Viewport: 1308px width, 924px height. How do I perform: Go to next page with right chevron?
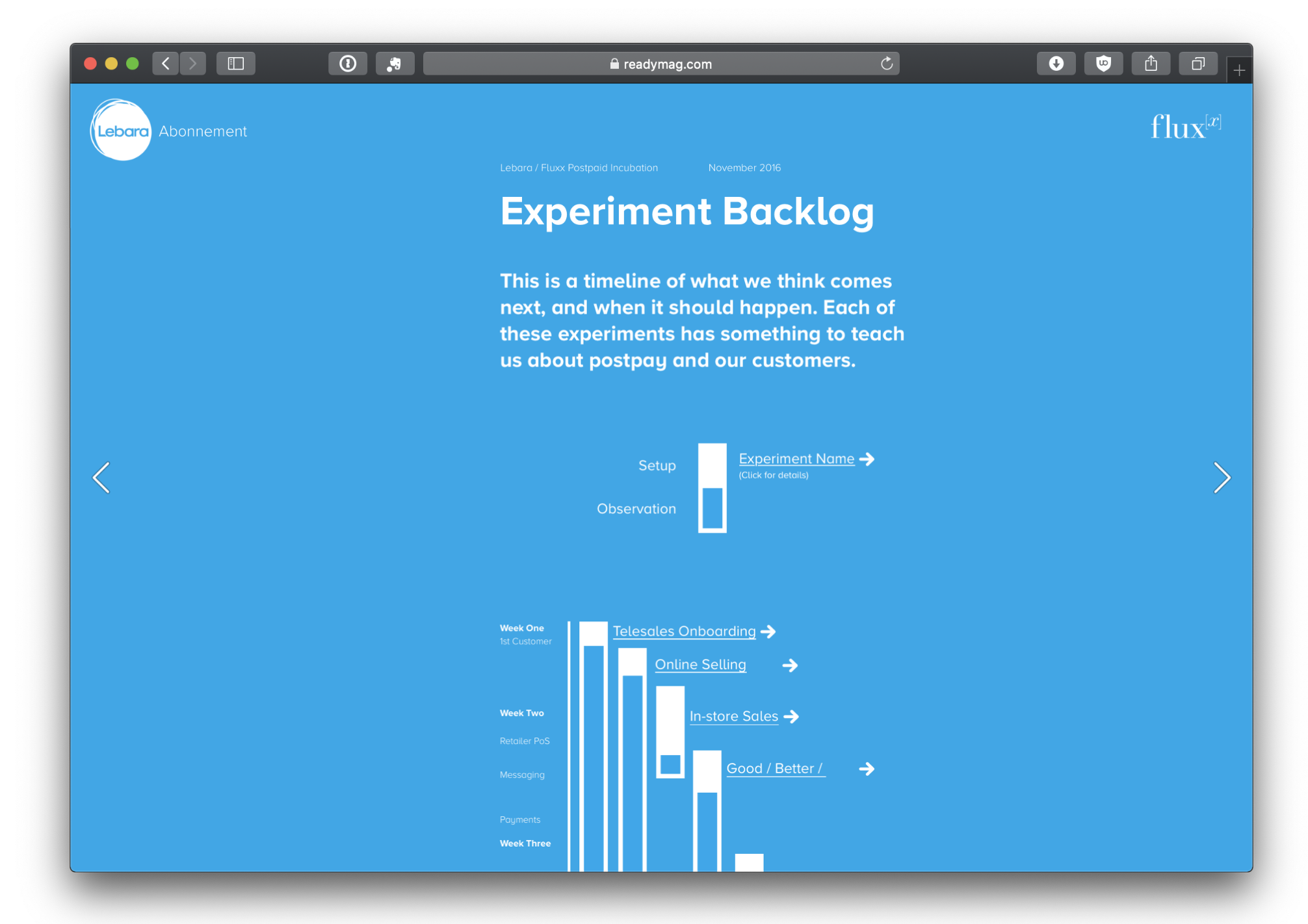pos(1222,478)
